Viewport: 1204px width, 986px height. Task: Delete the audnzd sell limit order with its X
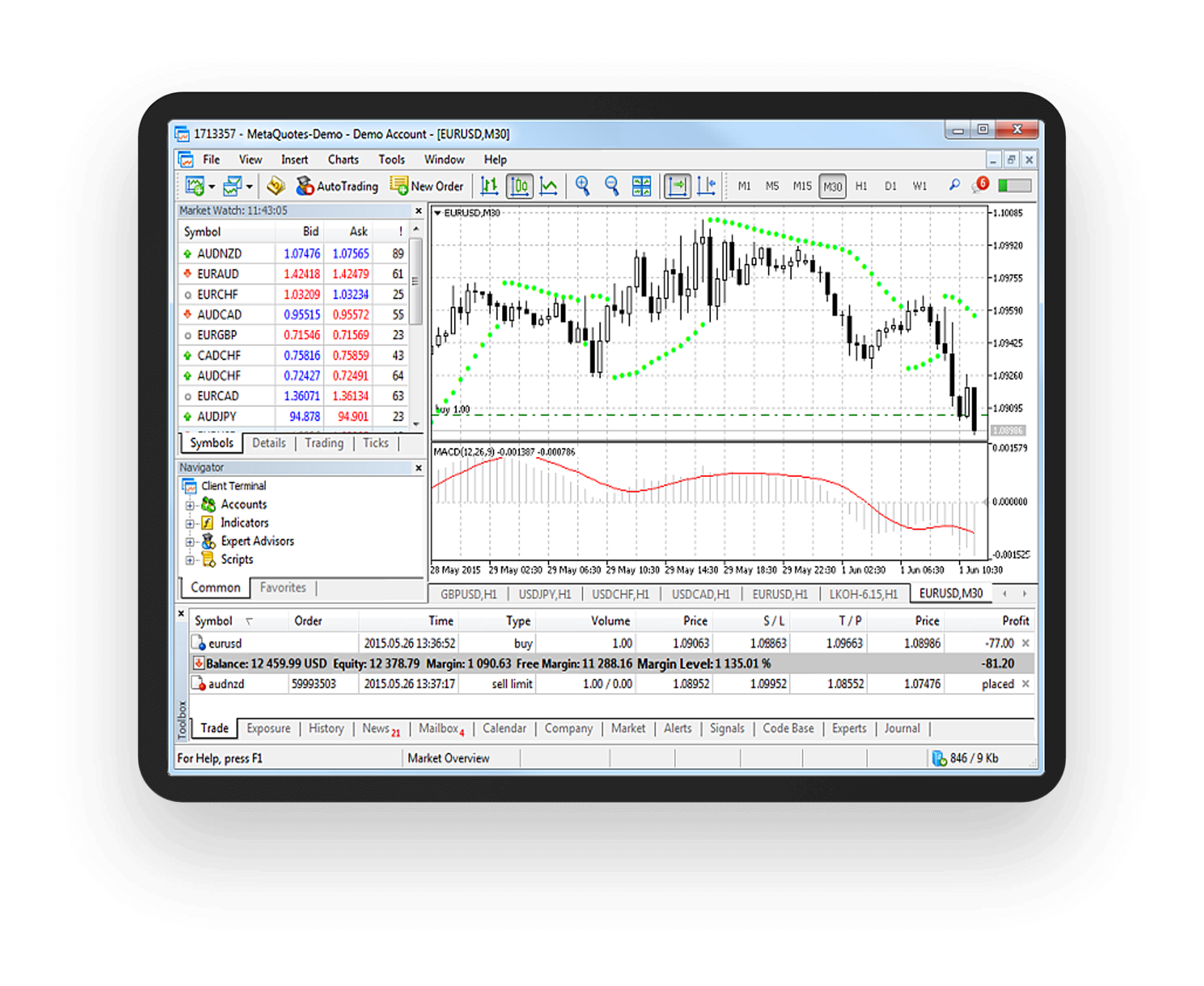point(1026,684)
